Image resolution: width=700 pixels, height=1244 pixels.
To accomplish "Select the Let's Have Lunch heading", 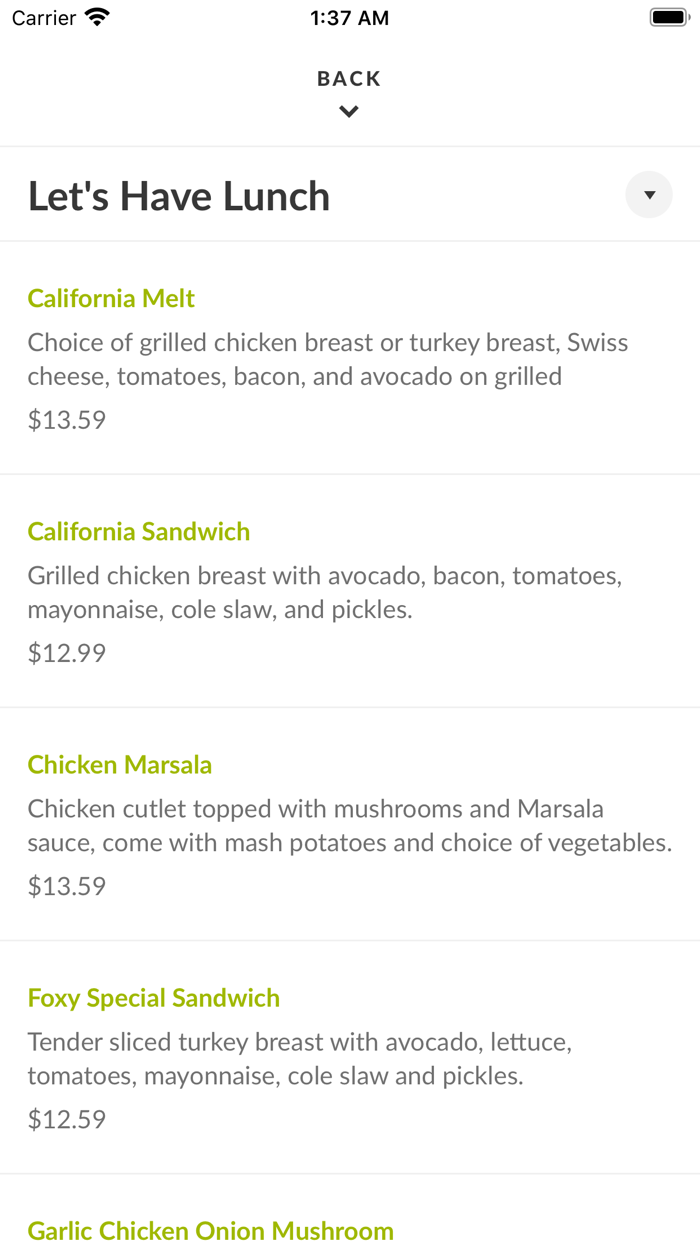I will (x=179, y=196).
